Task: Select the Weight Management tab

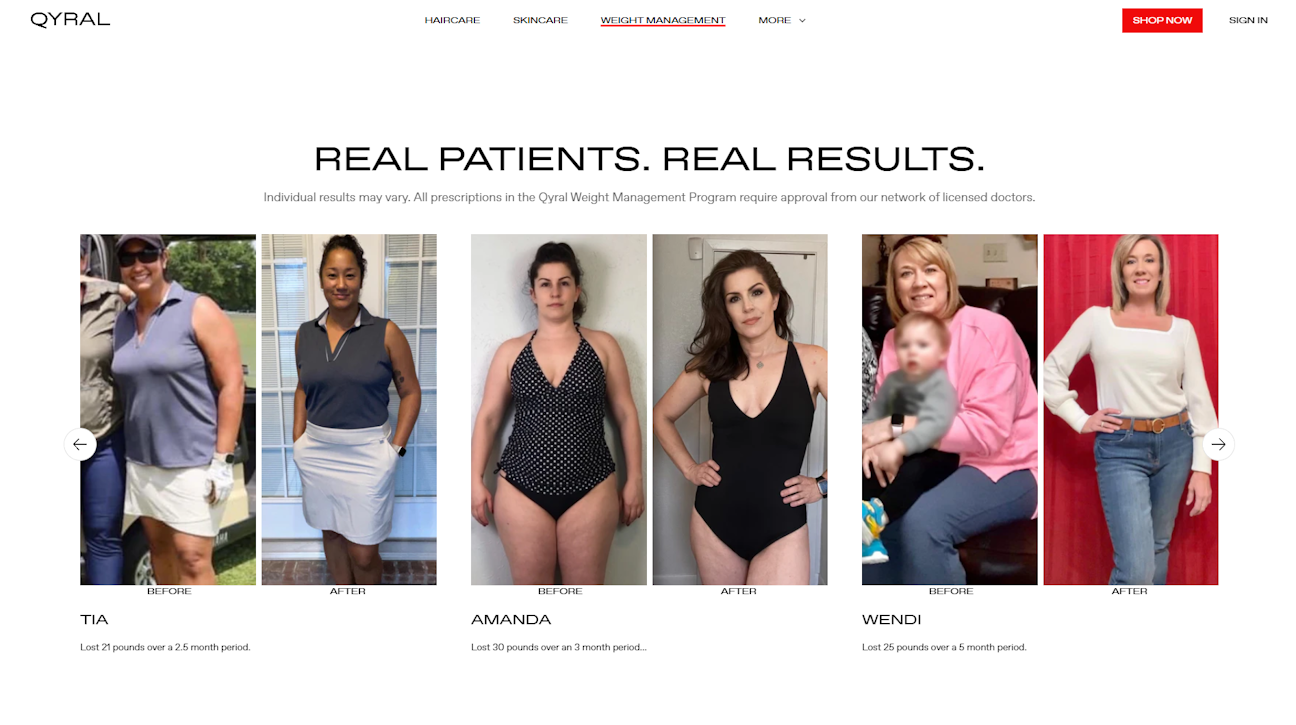Action: (663, 20)
